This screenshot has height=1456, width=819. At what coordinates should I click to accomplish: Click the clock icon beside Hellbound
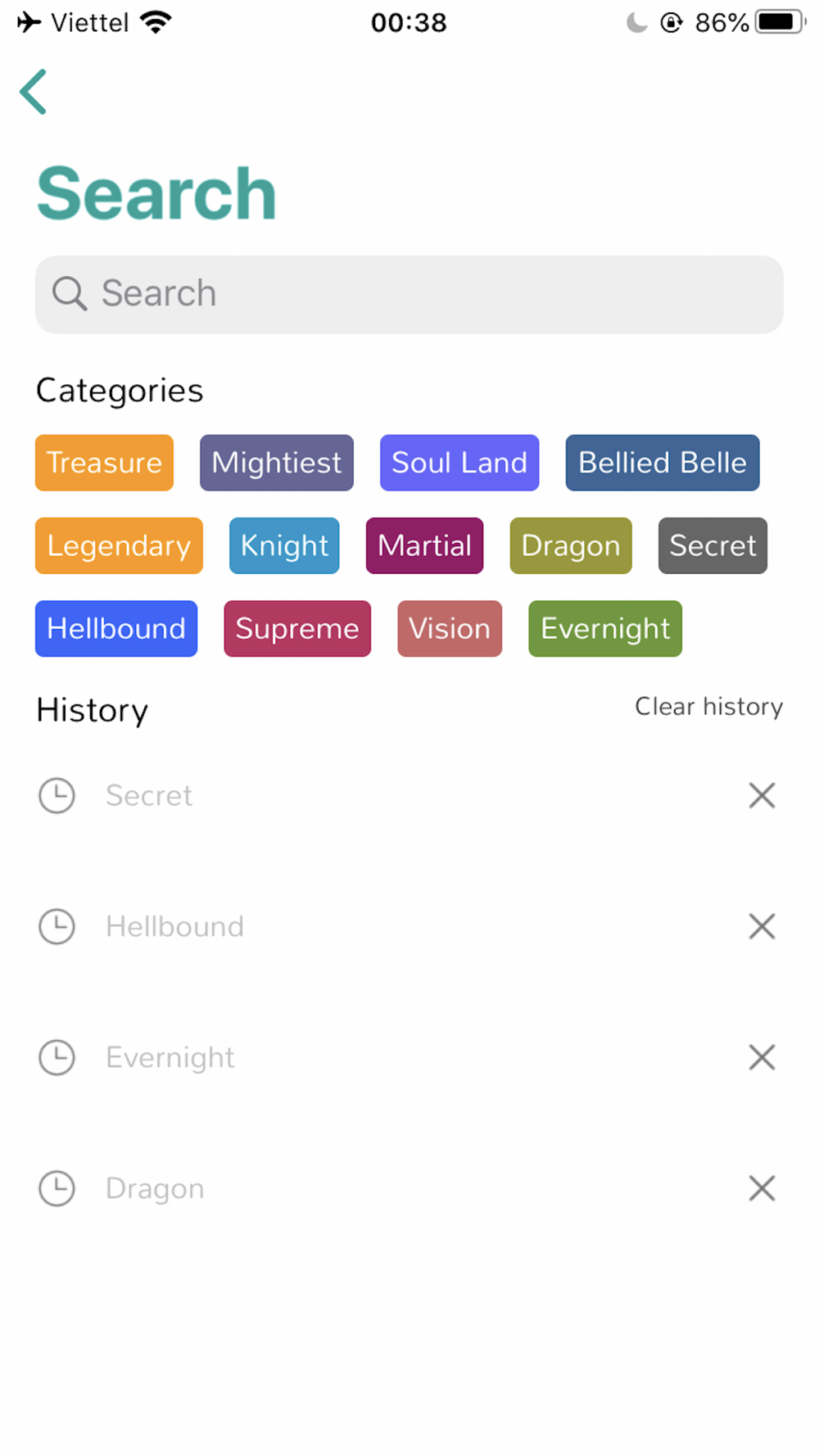coord(57,926)
